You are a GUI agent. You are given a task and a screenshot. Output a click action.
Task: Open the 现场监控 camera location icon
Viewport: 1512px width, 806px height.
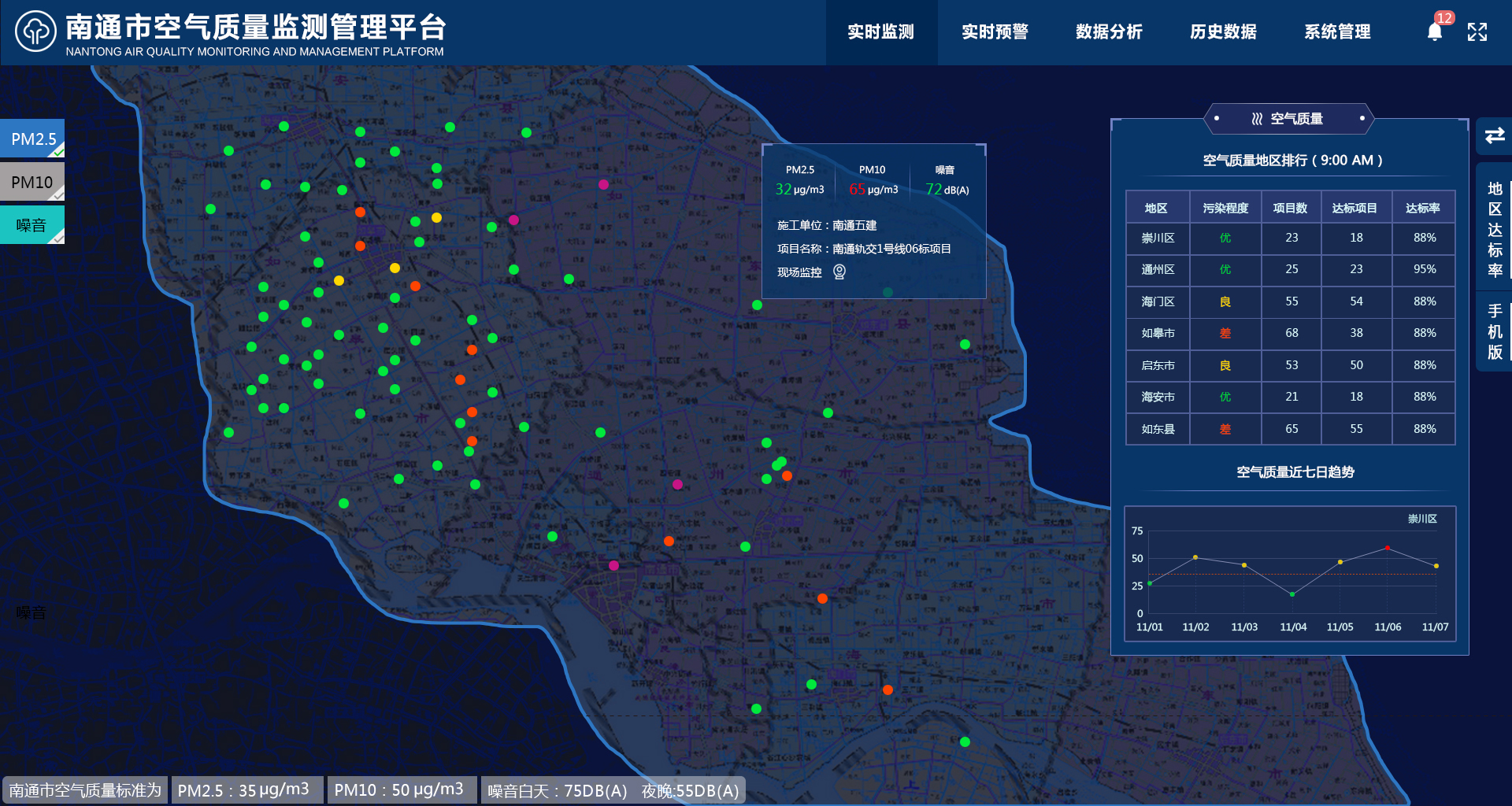[839, 272]
